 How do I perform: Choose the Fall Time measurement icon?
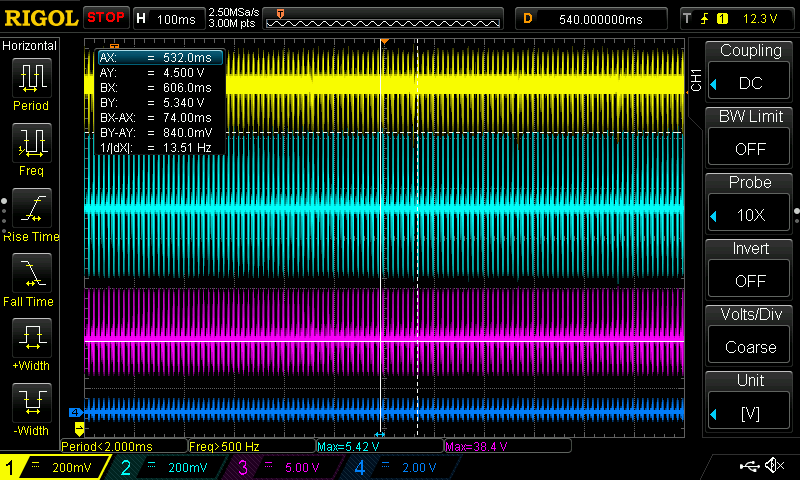pyautogui.click(x=30, y=273)
